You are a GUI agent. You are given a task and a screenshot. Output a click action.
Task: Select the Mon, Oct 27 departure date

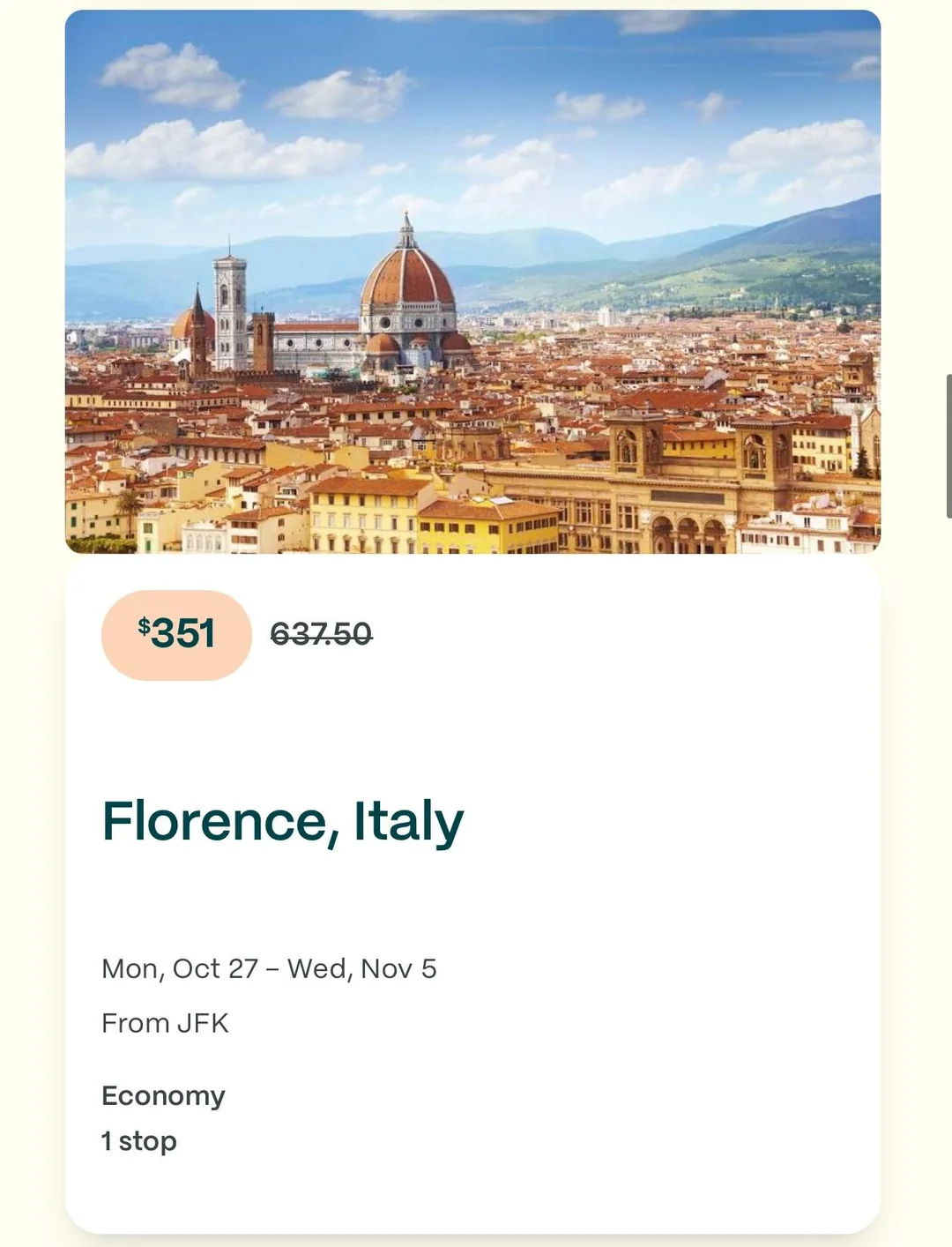tap(180, 968)
